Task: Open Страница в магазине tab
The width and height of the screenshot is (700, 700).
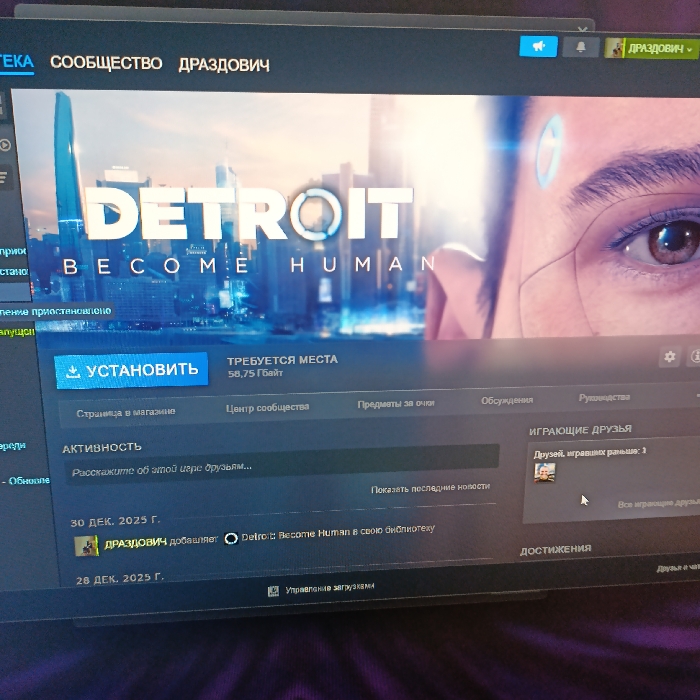Action: [125, 412]
